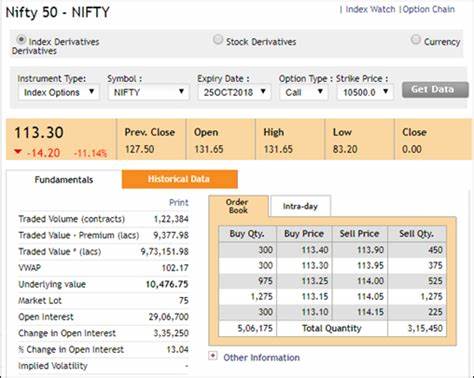Open the Option Chain link
Screen dimensions: 474x378
(429, 9)
